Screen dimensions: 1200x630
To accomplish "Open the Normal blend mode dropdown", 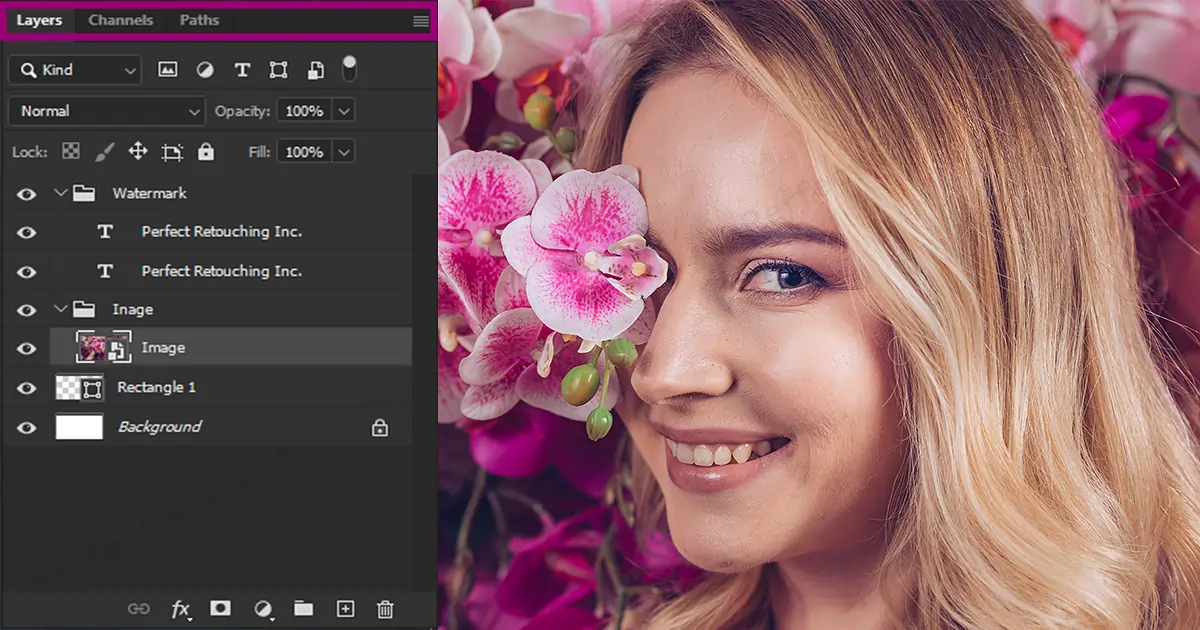I will 106,111.
